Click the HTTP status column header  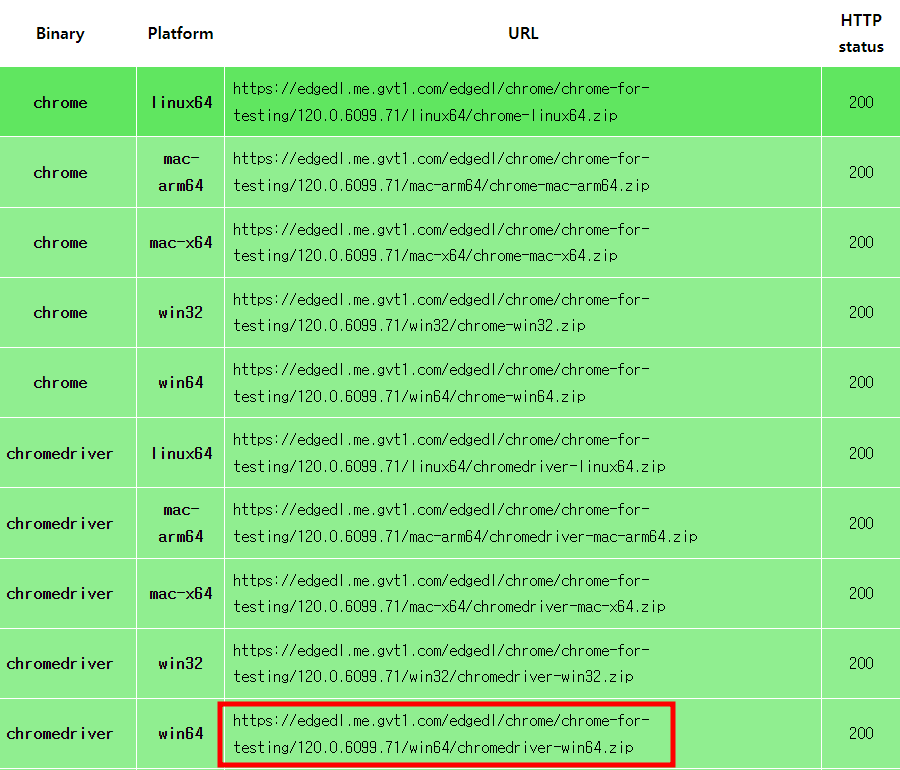861,33
